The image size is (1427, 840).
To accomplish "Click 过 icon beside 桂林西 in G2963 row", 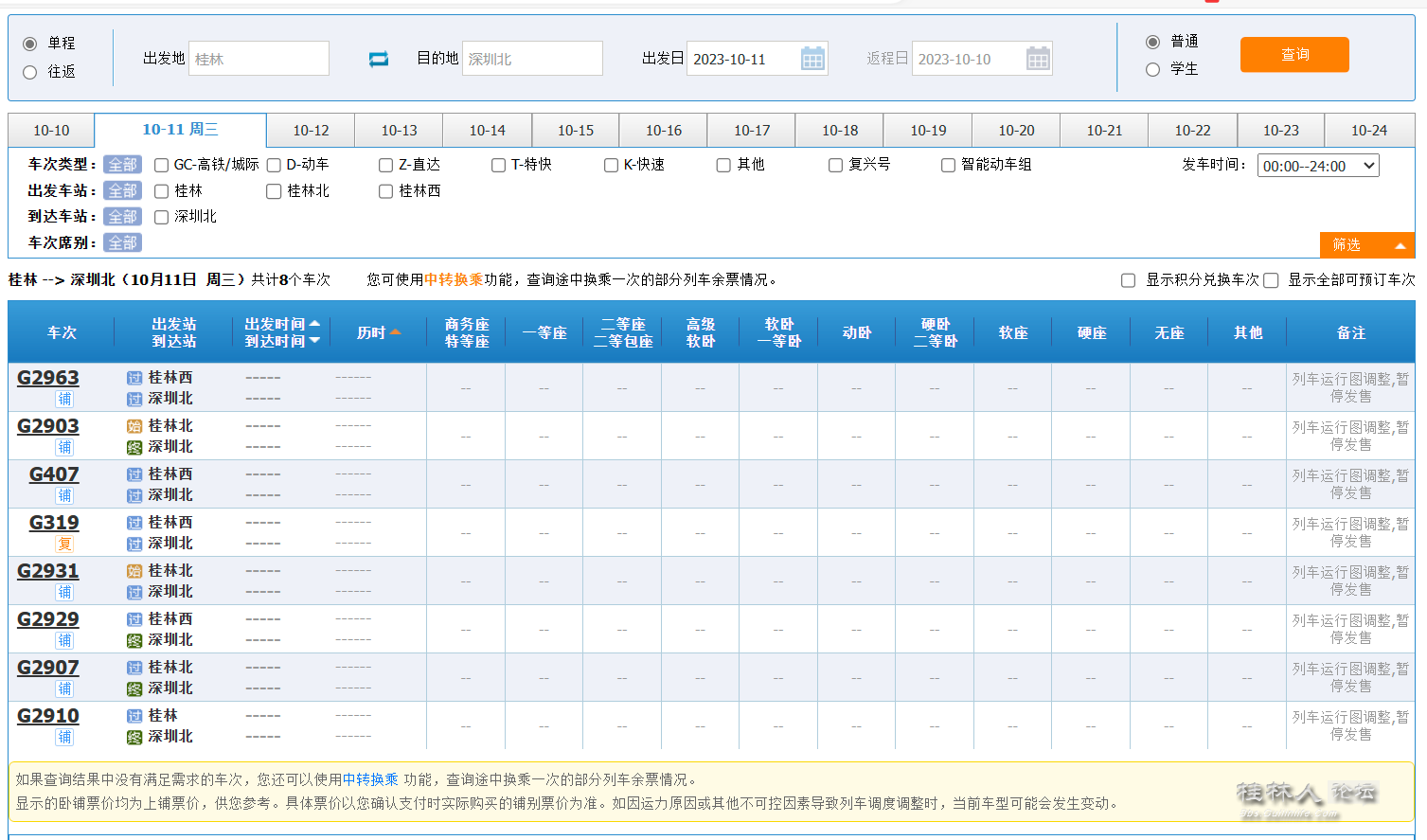I will tap(134, 378).
